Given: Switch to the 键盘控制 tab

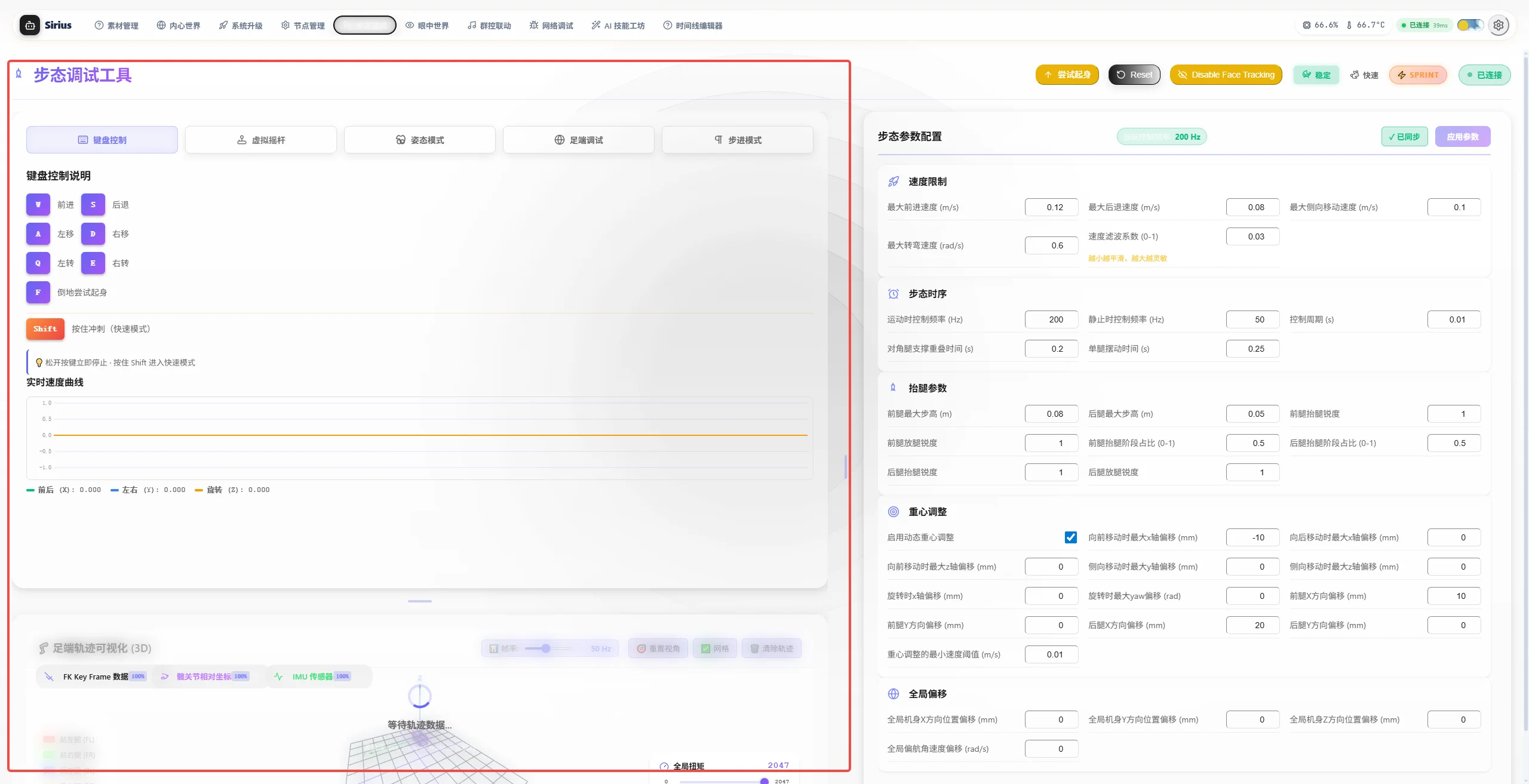Looking at the screenshot, I should 102,140.
